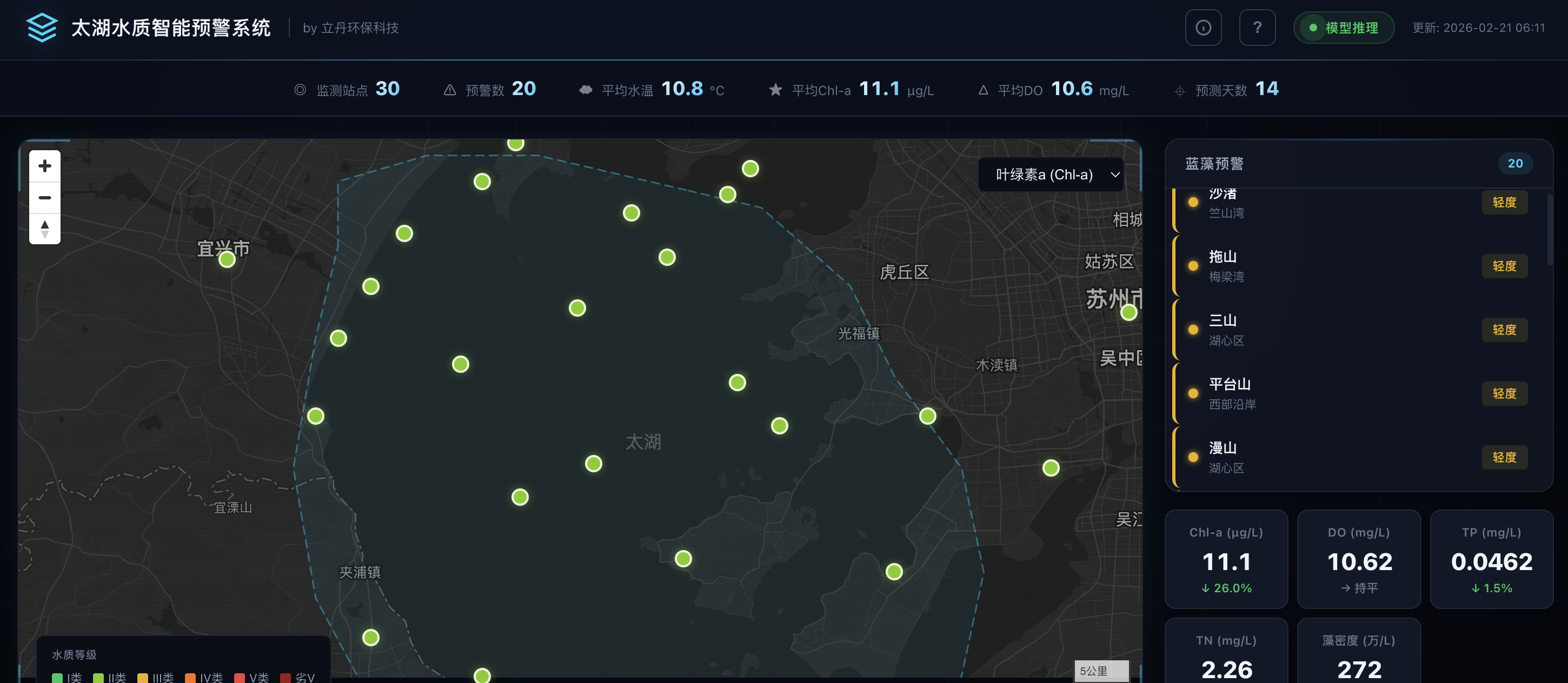Click the 20 alert count badge
Viewport: 1568px width, 683px height.
click(x=1516, y=163)
